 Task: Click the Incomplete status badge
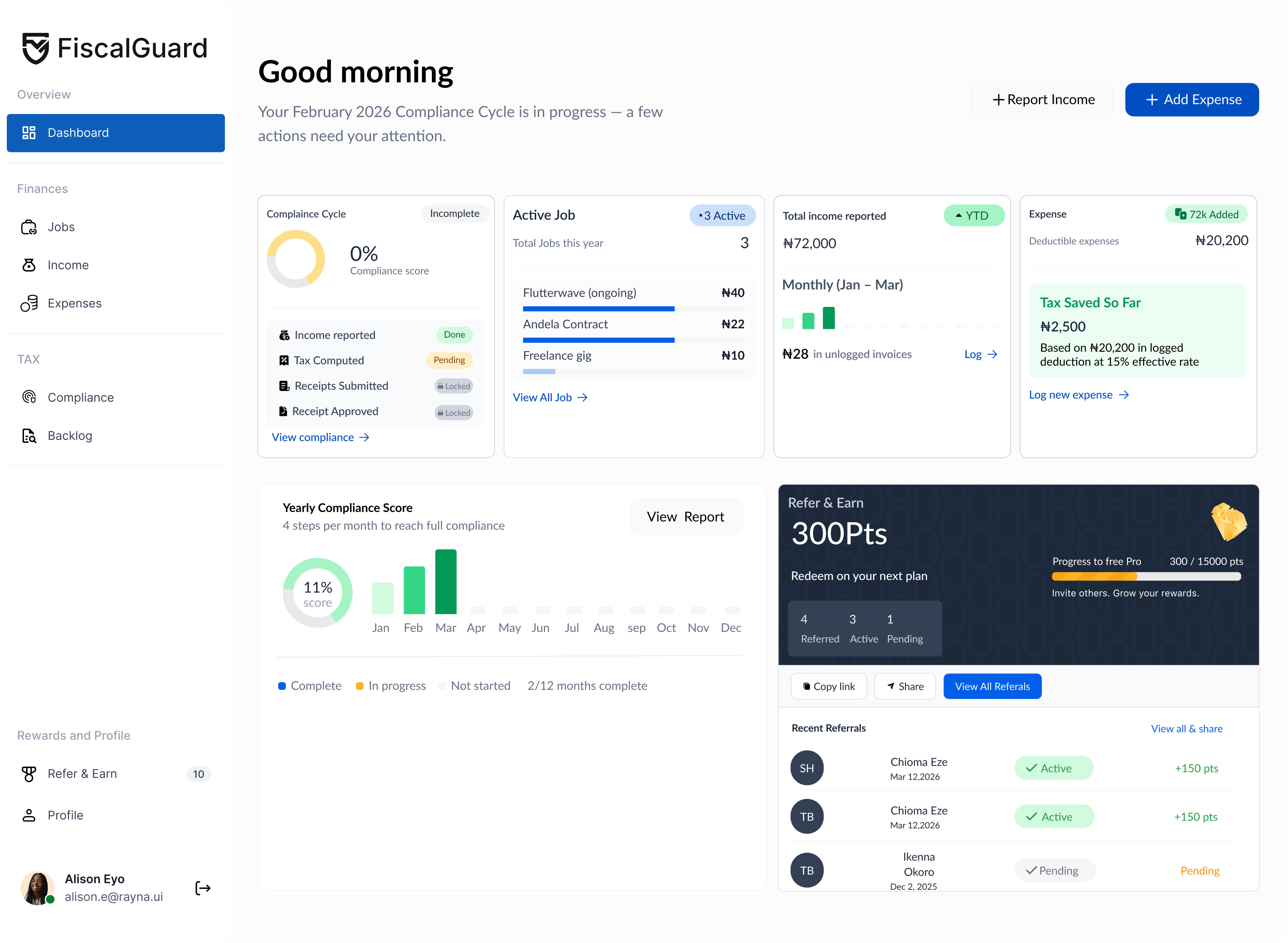point(455,214)
